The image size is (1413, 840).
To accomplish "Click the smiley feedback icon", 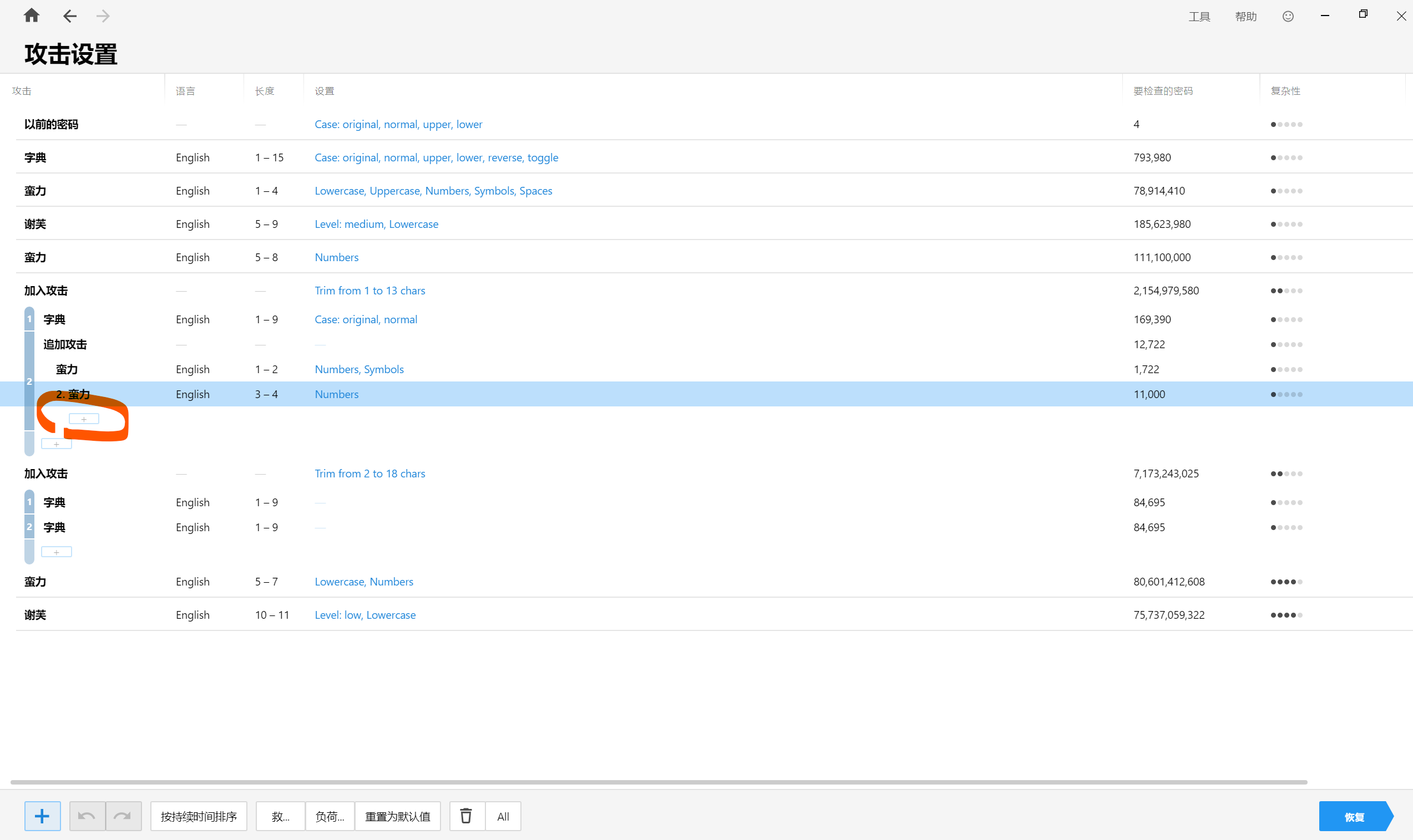I will (x=1288, y=17).
